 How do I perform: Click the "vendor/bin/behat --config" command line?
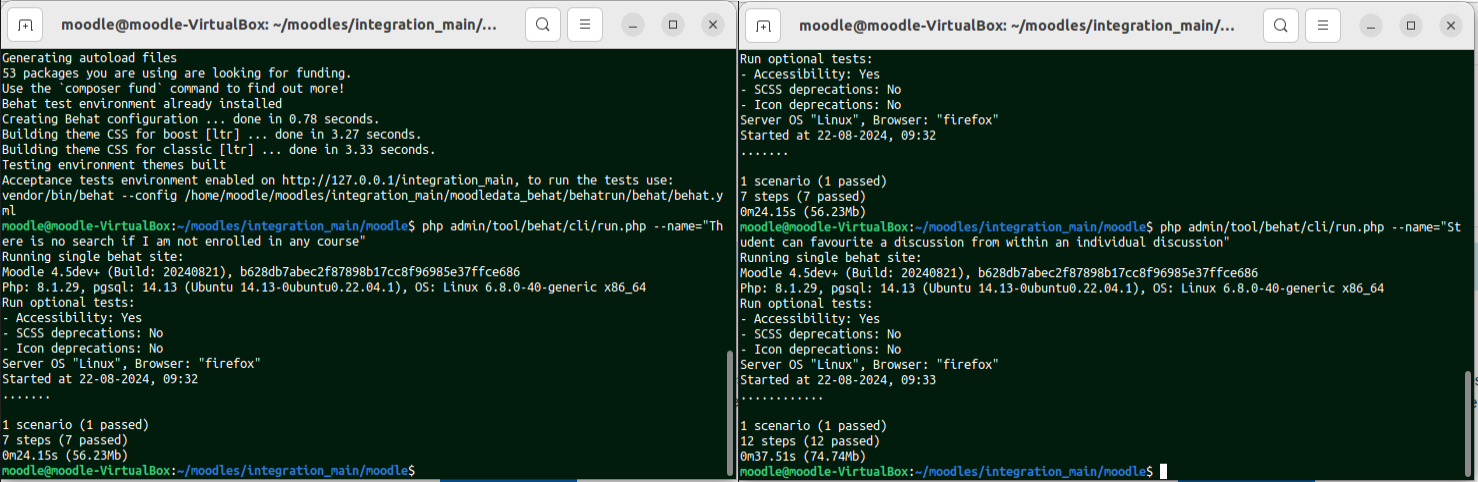[x=362, y=195]
